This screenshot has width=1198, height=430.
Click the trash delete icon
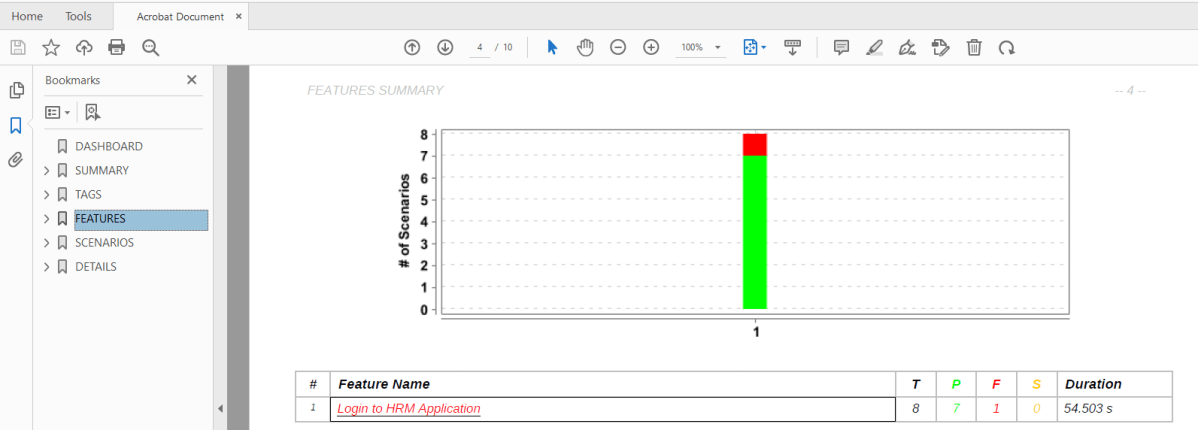[974, 47]
